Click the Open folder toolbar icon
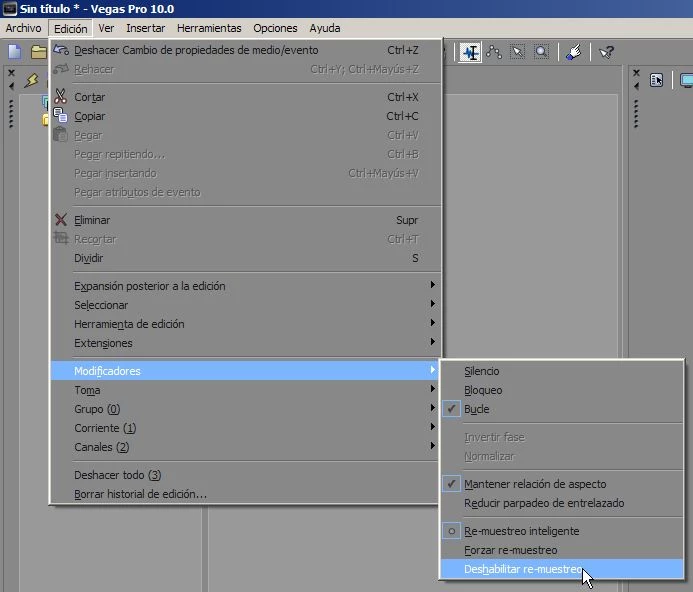The width and height of the screenshot is (693, 592). pyautogui.click(x=39, y=52)
